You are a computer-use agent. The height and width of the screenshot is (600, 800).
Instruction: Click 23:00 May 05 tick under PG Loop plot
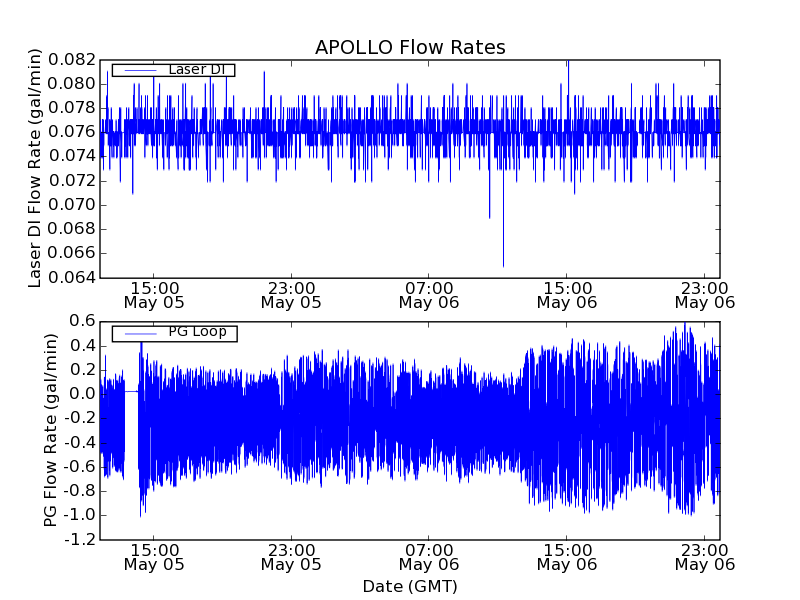(x=291, y=556)
